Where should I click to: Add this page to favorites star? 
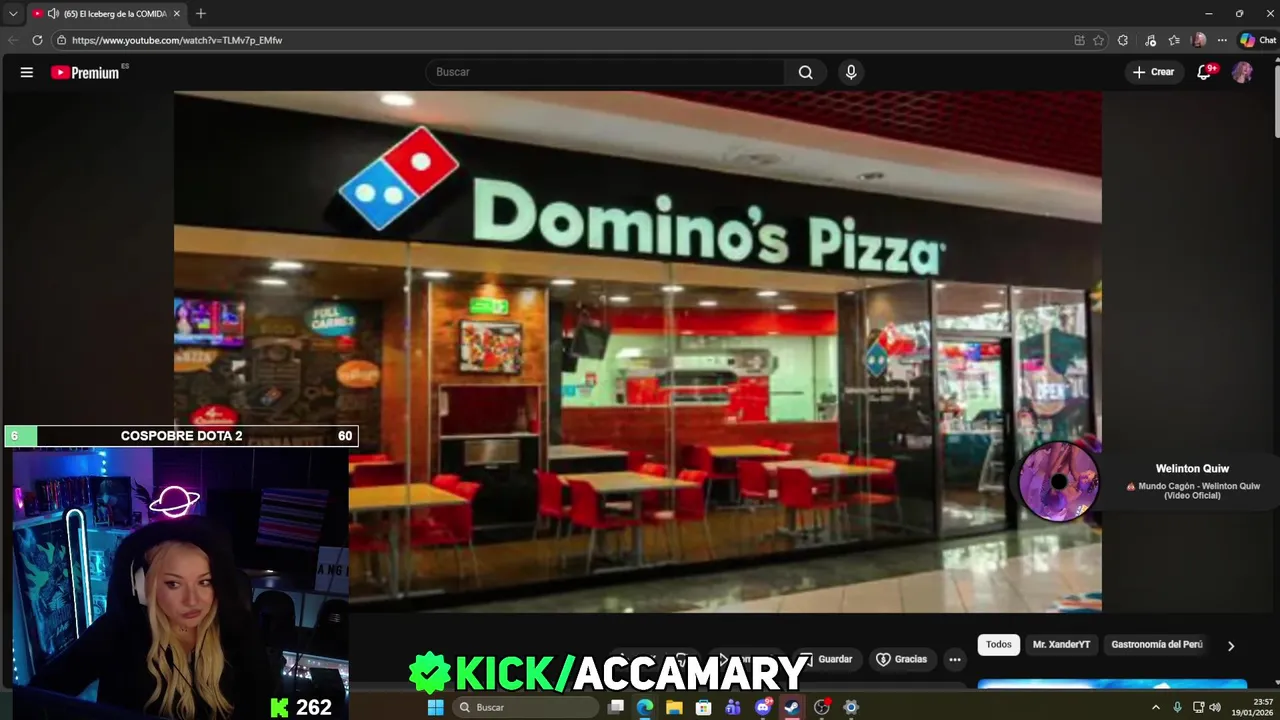pyautogui.click(x=1098, y=40)
